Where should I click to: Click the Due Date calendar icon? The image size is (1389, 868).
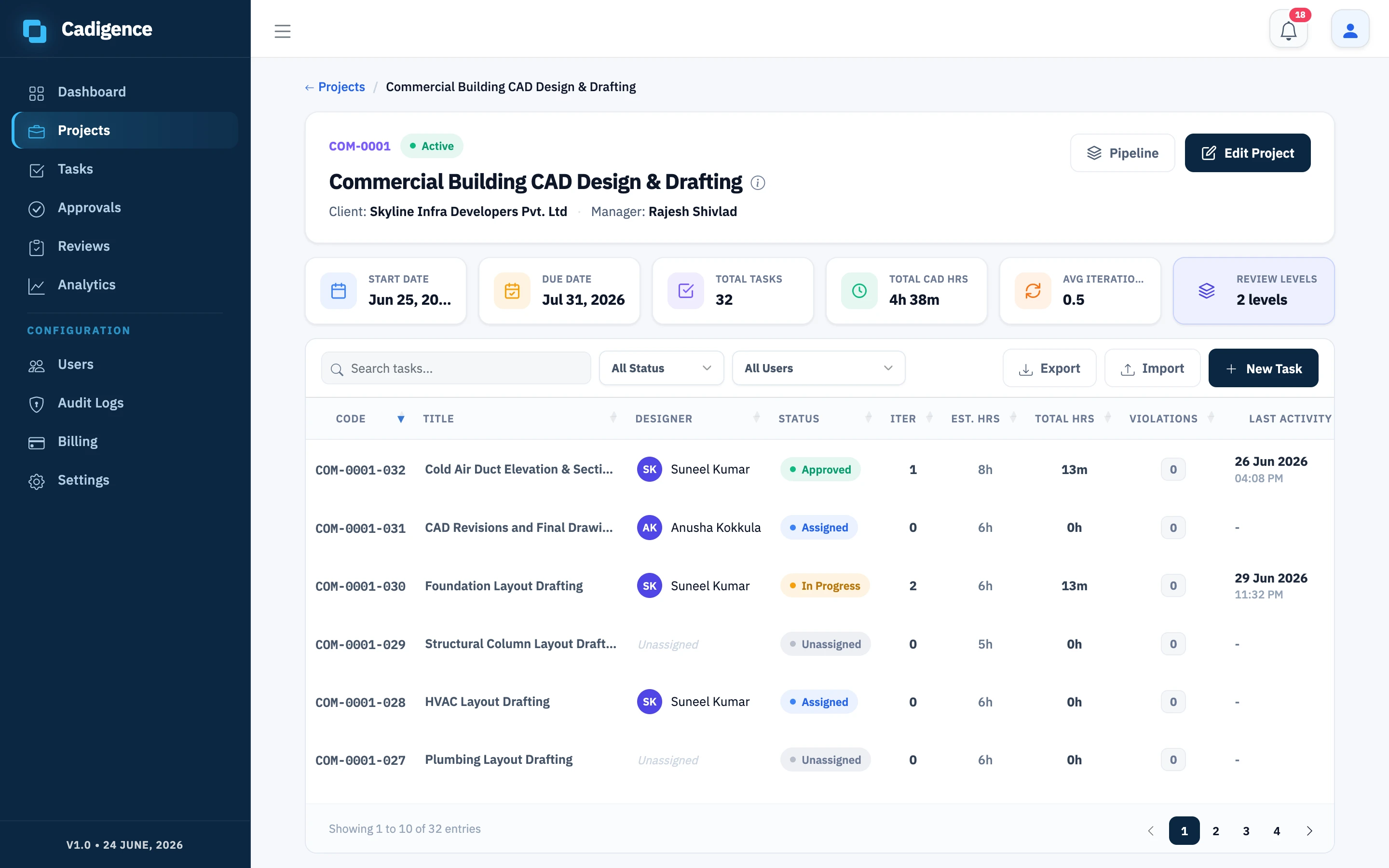[512, 290]
